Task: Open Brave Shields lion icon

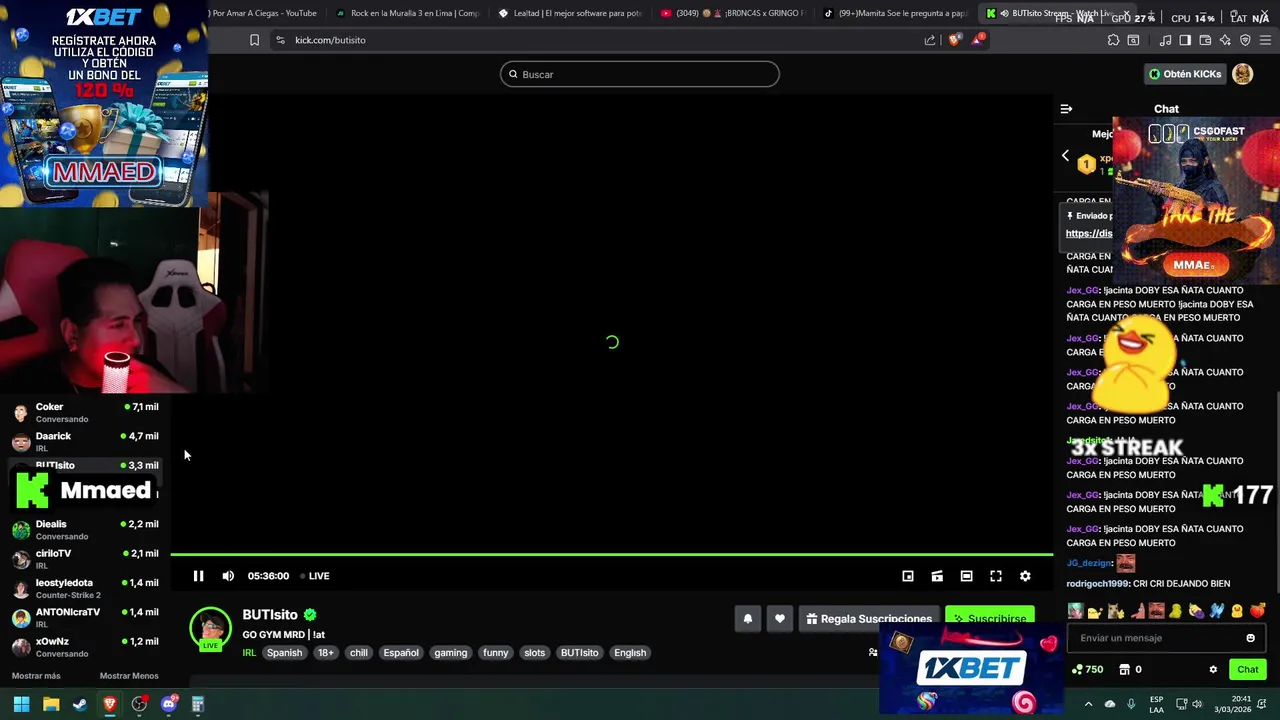Action: tap(954, 40)
